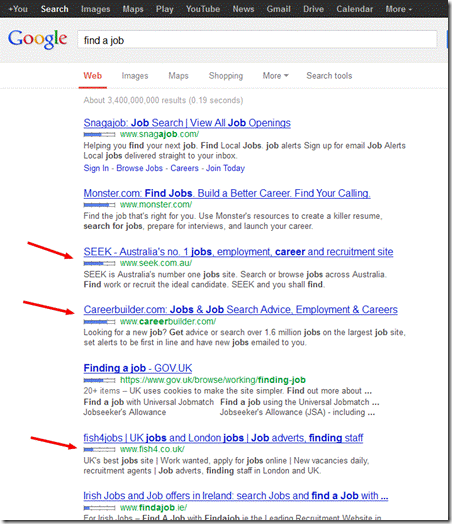
Task: Switch to Shopping results tab
Action: (226, 76)
